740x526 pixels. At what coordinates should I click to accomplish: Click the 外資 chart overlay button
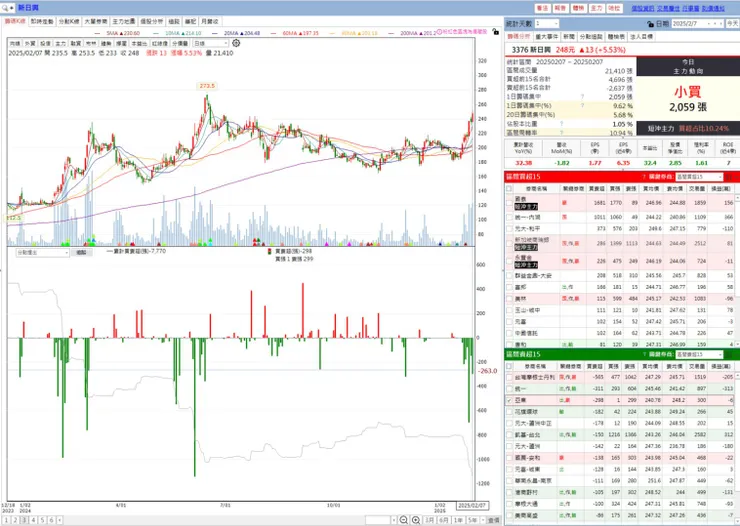pos(30,43)
